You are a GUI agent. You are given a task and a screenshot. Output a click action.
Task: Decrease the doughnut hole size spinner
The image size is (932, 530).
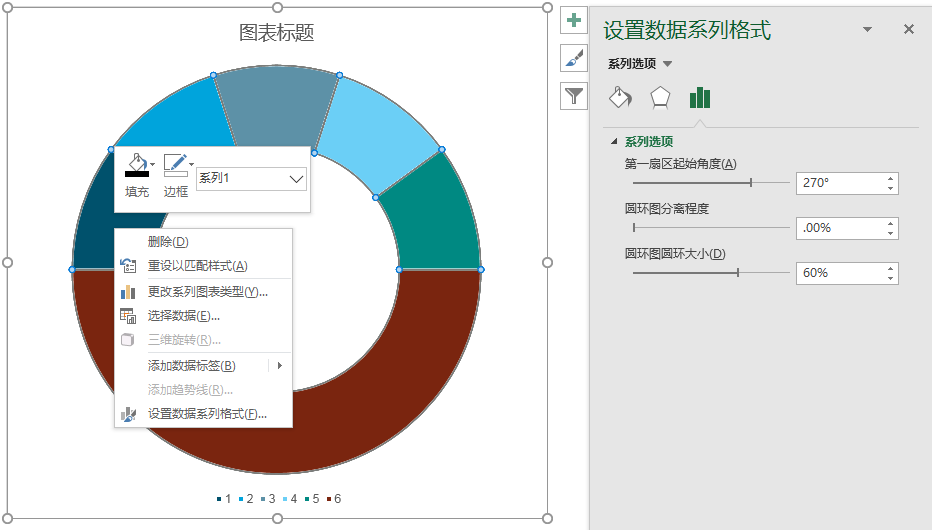(x=890, y=278)
